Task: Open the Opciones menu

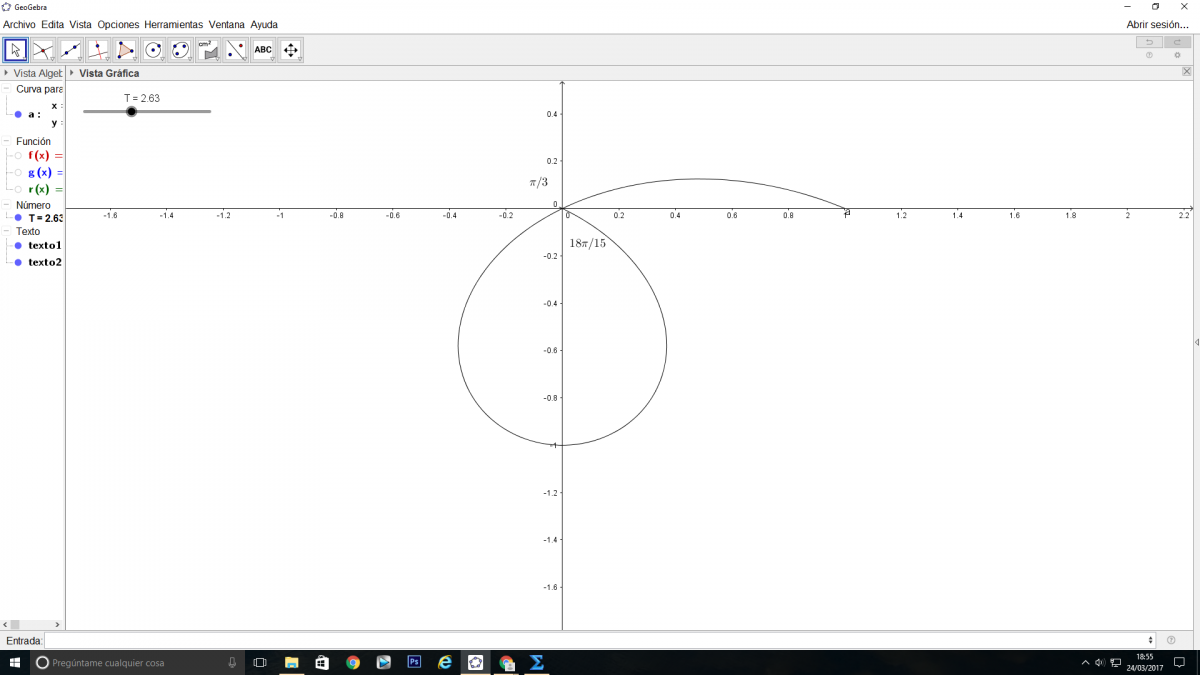Action: (118, 24)
